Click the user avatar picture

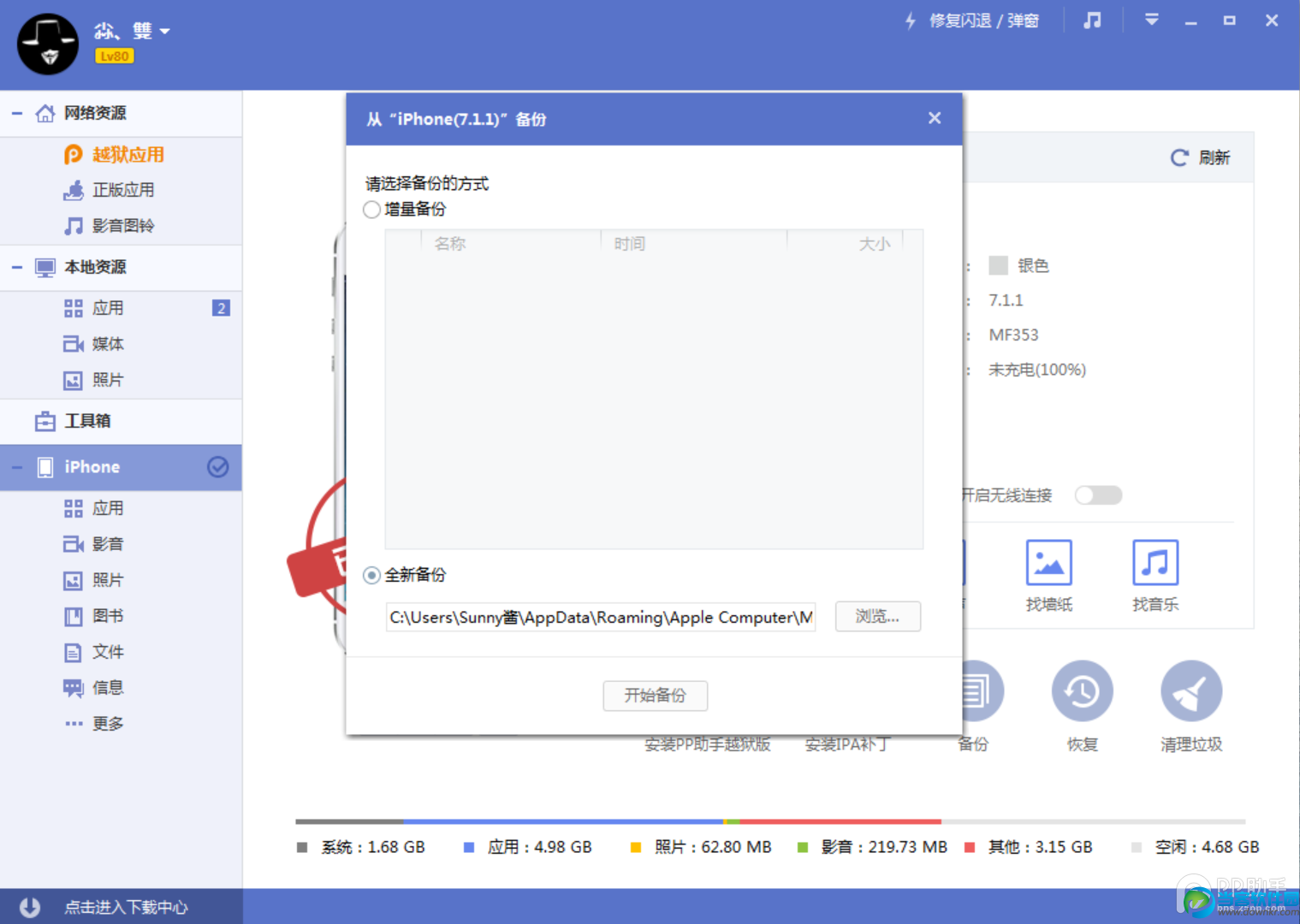(x=48, y=44)
